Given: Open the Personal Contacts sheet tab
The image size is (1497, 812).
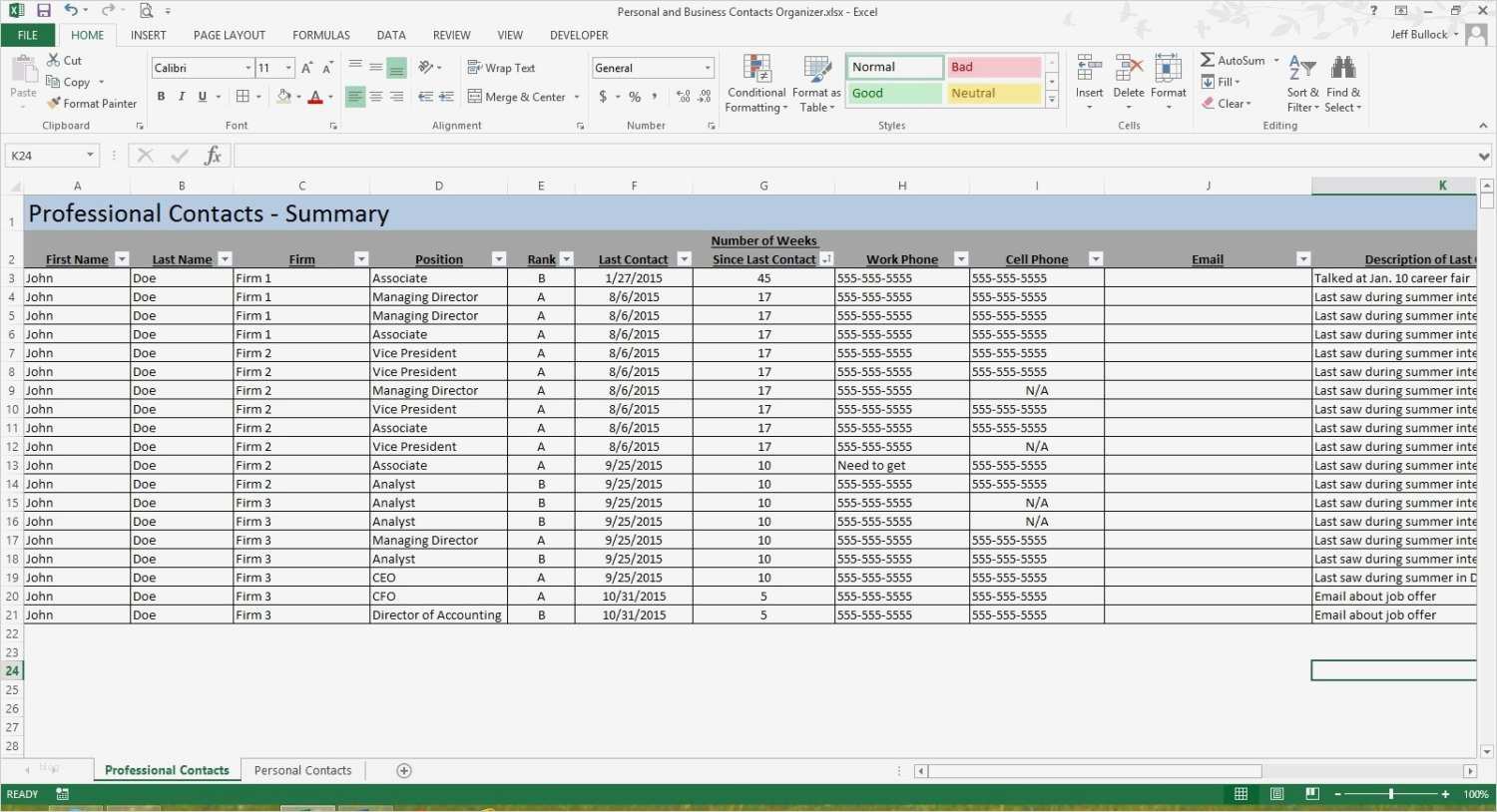Looking at the screenshot, I should (303, 770).
